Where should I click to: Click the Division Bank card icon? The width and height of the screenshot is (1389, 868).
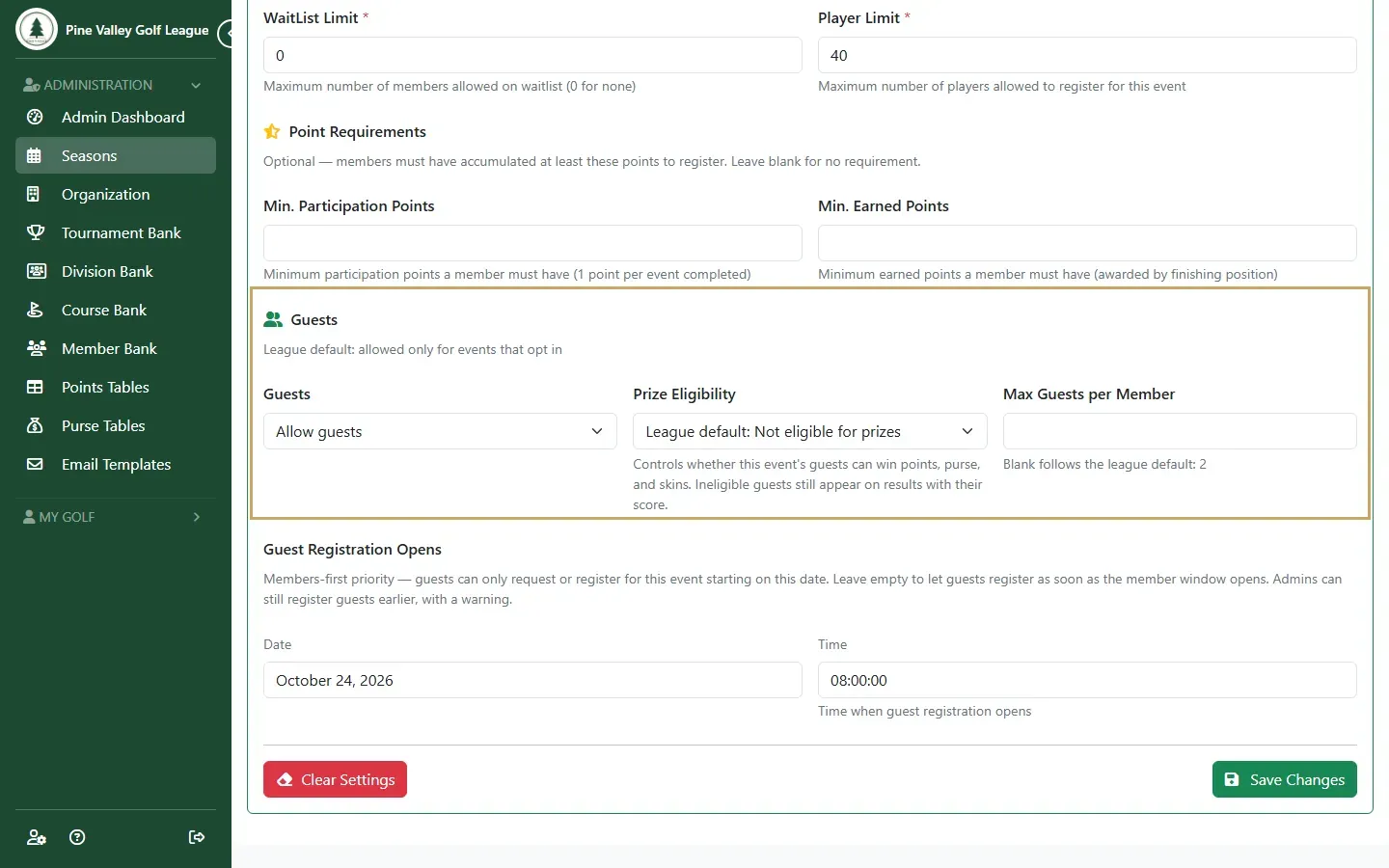[x=35, y=271]
